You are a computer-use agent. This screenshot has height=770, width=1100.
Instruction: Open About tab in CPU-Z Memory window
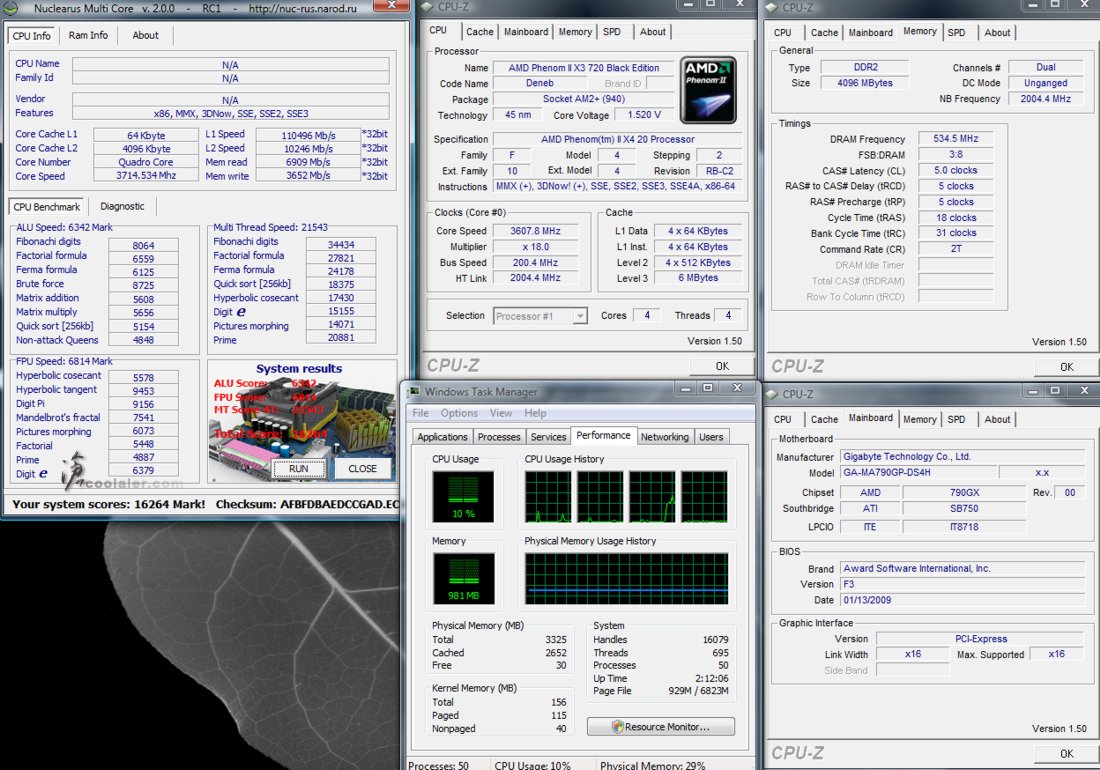pyautogui.click(x=997, y=32)
